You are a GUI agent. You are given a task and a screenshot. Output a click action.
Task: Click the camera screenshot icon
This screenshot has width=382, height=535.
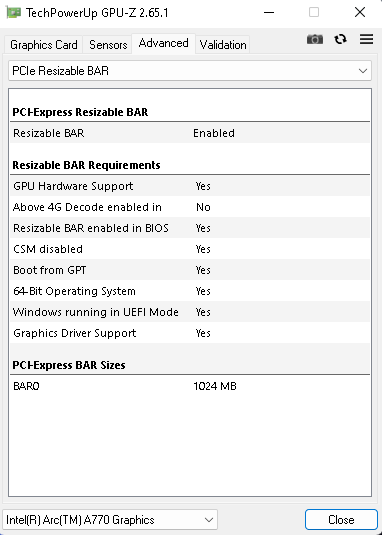tap(315, 39)
